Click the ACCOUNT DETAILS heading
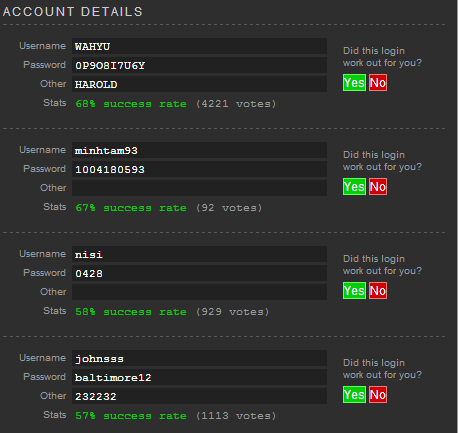Viewport: 458px width, 433px height. coord(73,12)
